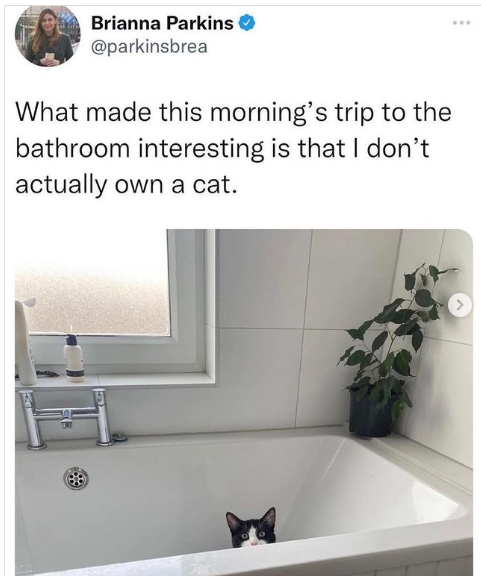Click the bathtub overflow drain in the photo

pos(76,479)
